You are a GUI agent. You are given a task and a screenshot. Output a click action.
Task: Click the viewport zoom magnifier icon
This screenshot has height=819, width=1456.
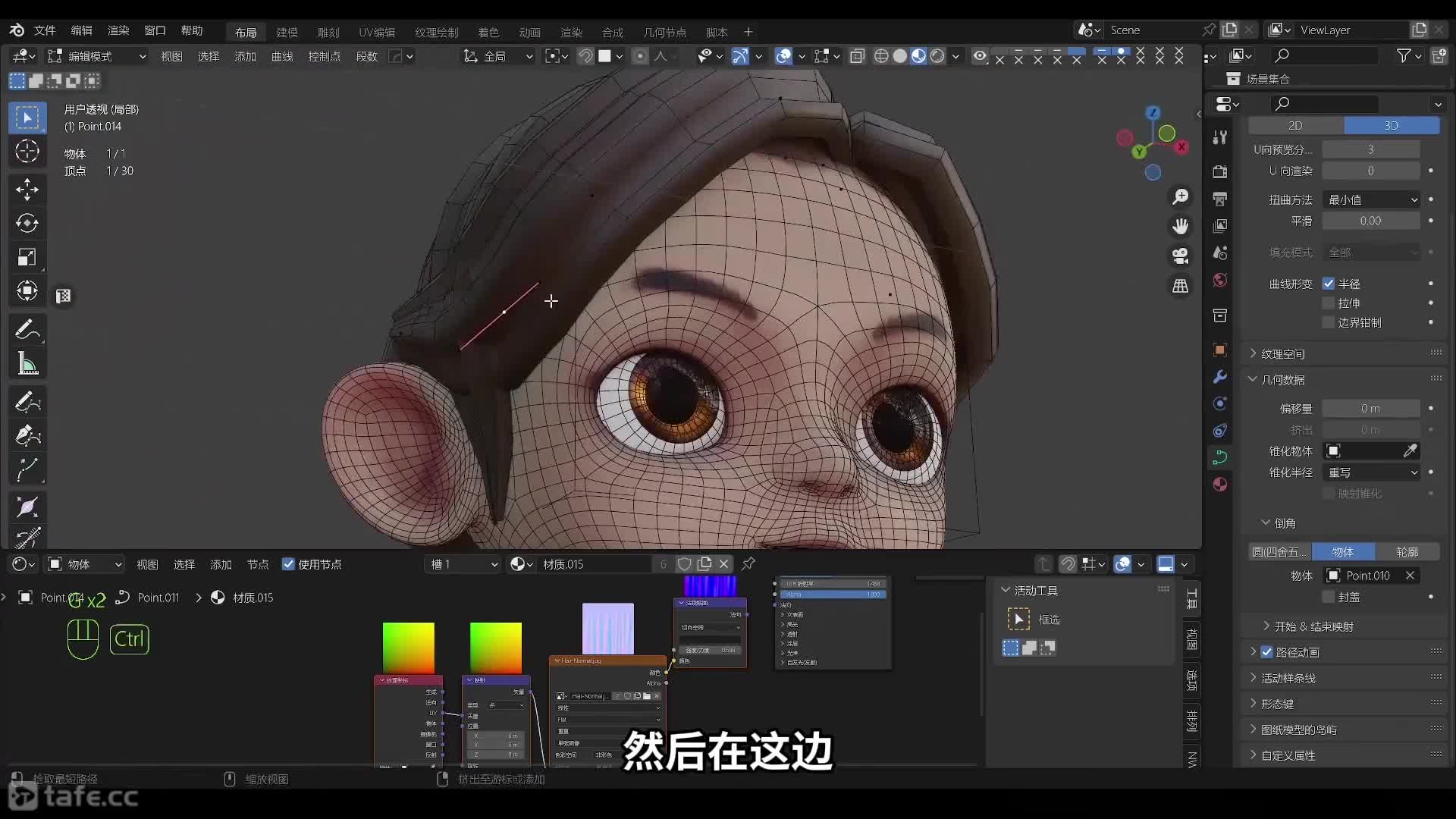(x=1181, y=197)
